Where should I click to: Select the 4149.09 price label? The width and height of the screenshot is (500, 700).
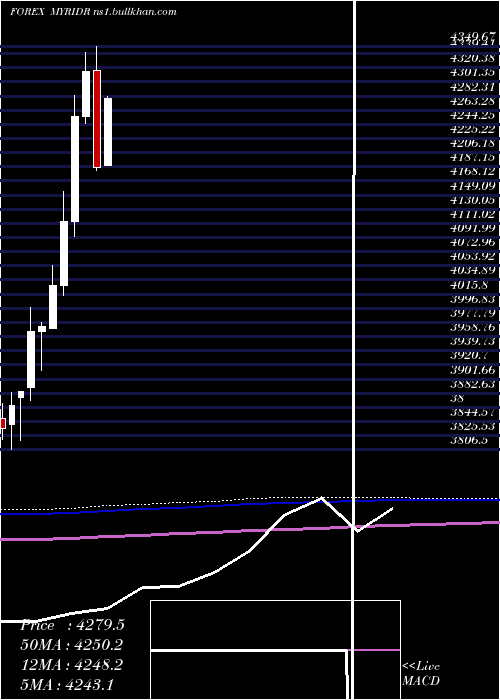(x=473, y=186)
